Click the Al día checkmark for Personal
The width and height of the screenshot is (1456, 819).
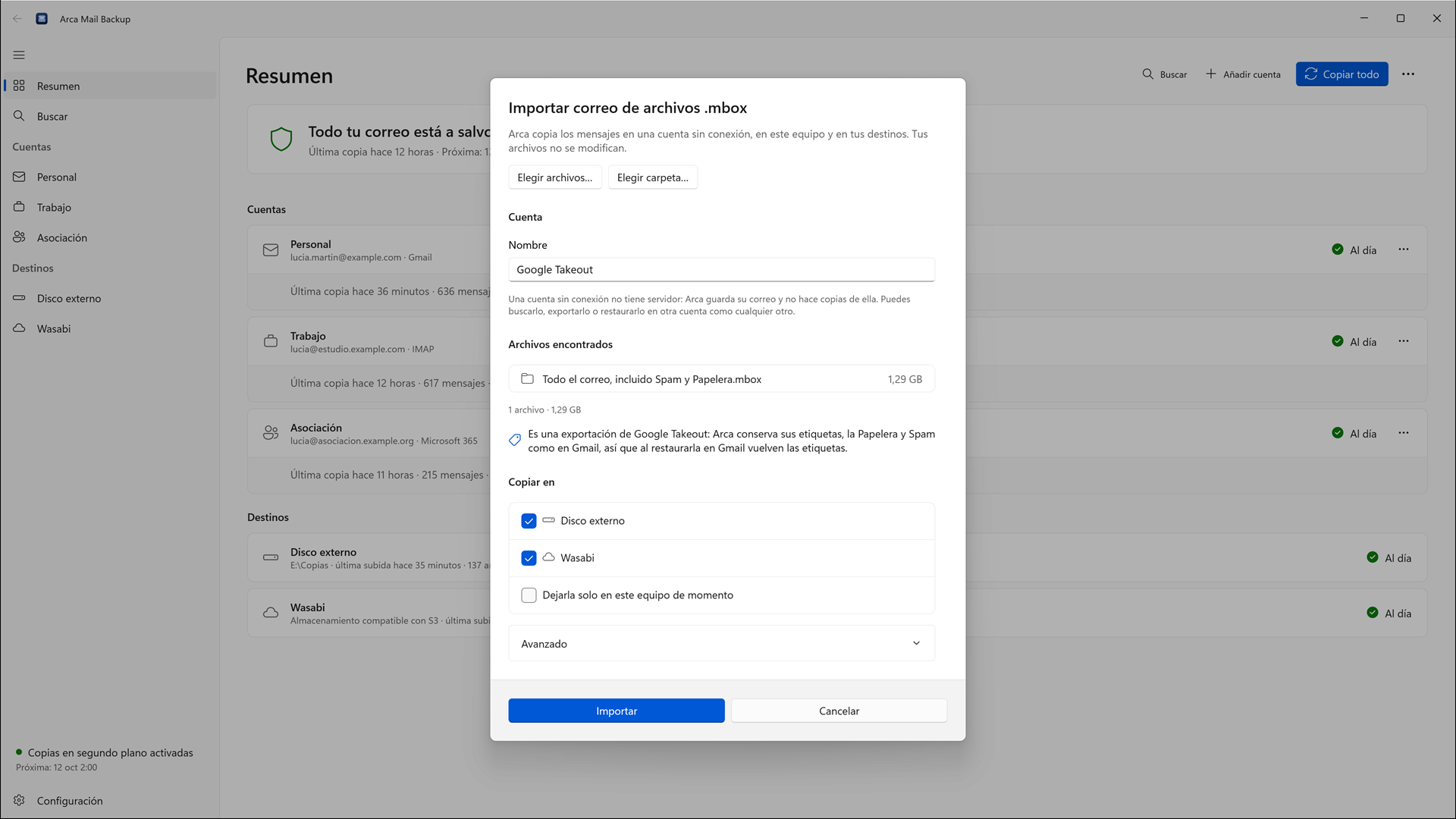tap(1338, 249)
